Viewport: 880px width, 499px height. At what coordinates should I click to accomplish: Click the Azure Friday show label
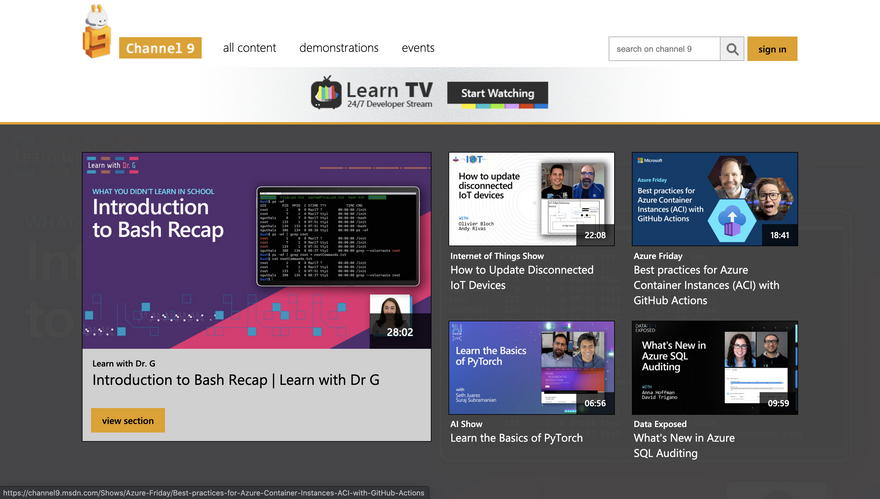point(658,256)
